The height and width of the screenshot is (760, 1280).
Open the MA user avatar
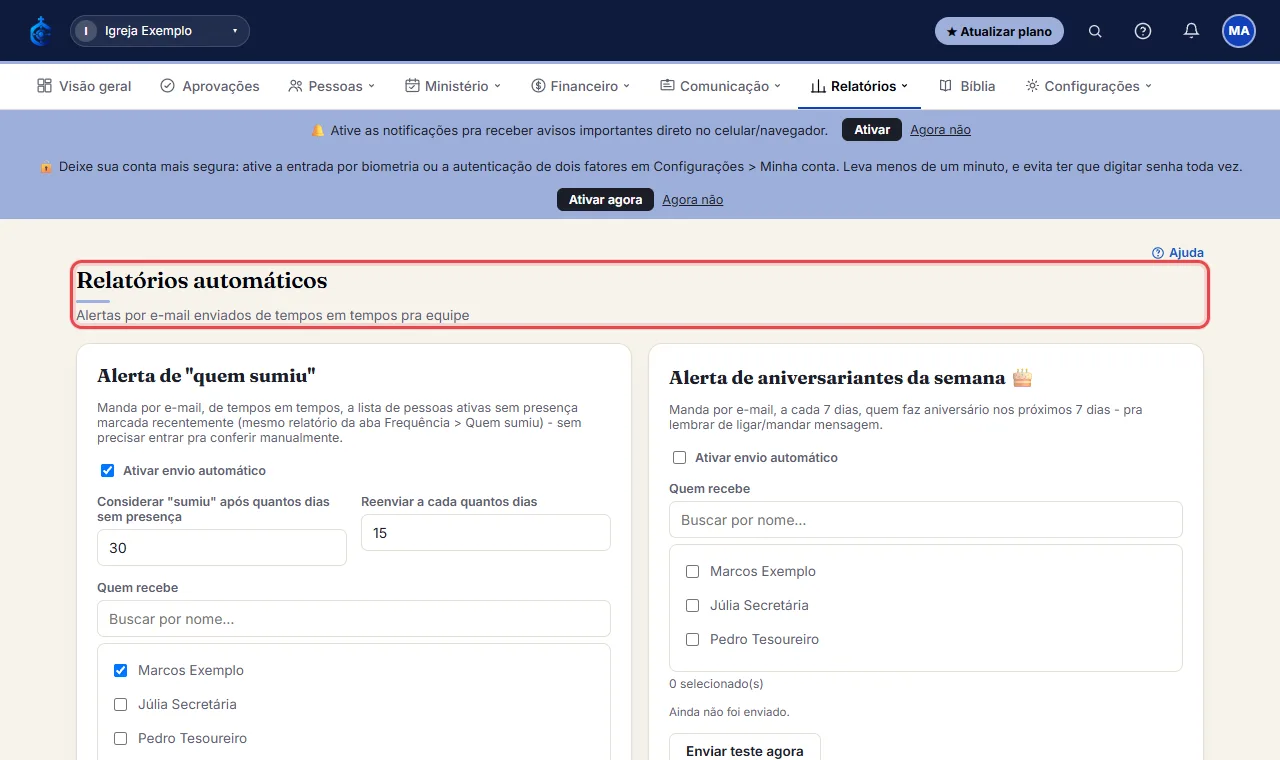(1239, 31)
